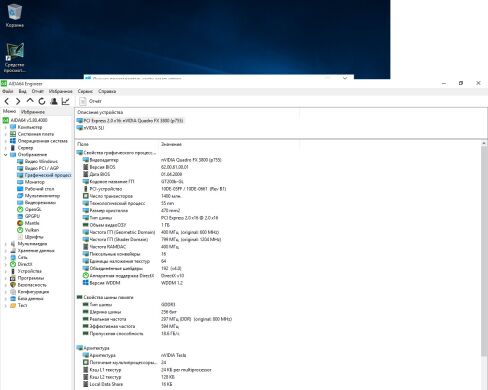
Task: Open the Отчёт menu in menu bar
Action: point(38,91)
